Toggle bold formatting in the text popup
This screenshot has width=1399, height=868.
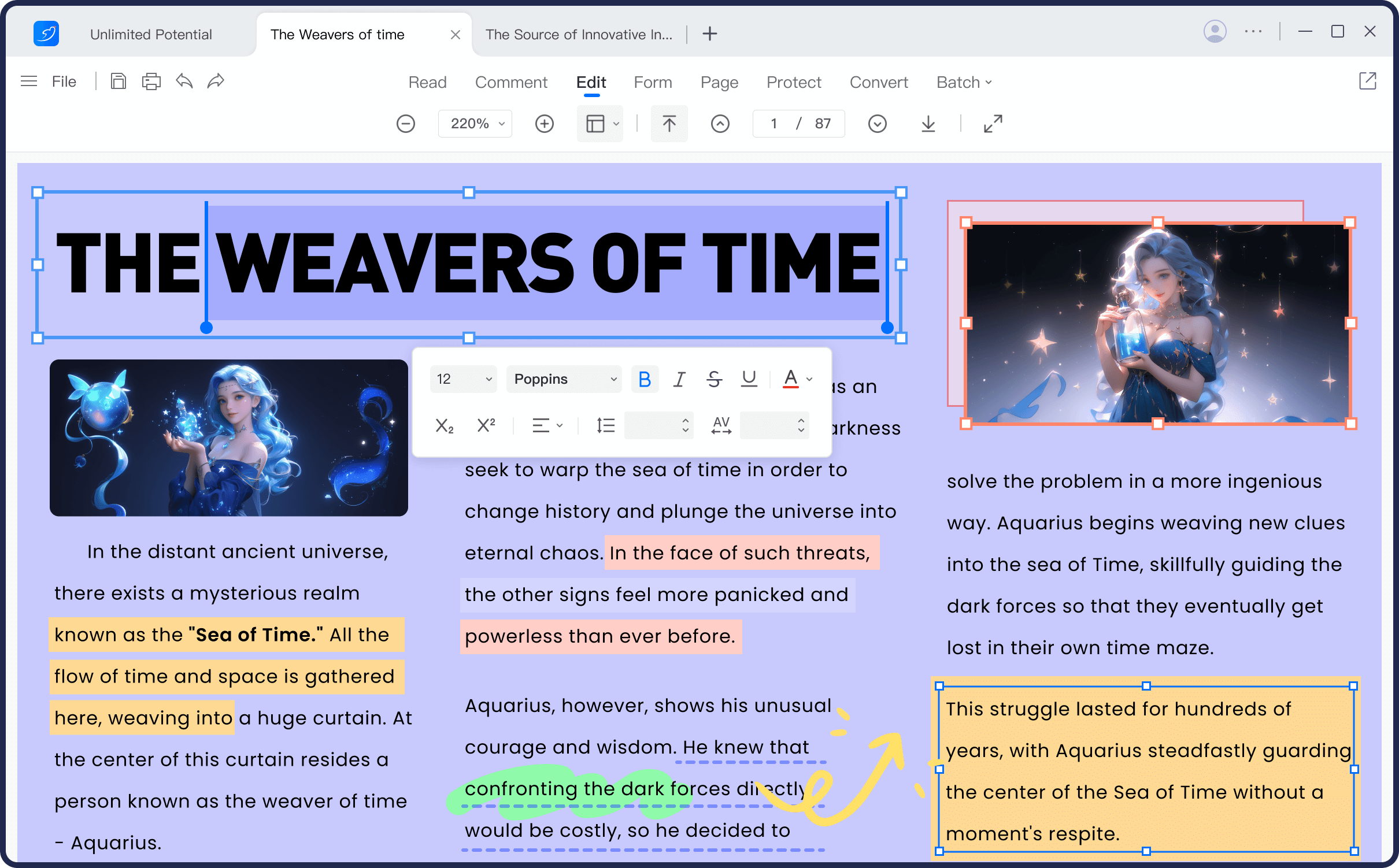pos(645,379)
